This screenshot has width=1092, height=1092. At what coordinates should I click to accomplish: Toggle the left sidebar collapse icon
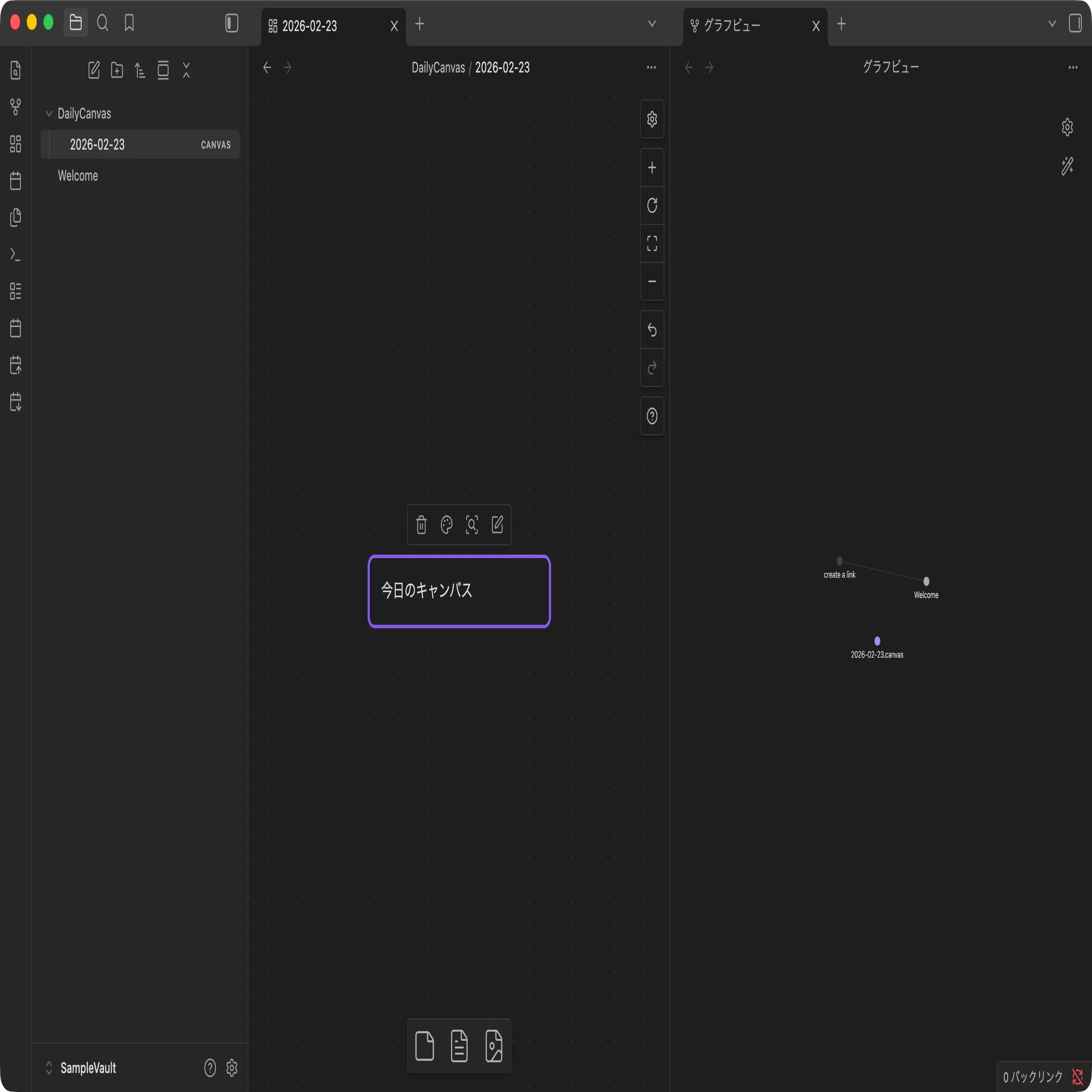(231, 23)
